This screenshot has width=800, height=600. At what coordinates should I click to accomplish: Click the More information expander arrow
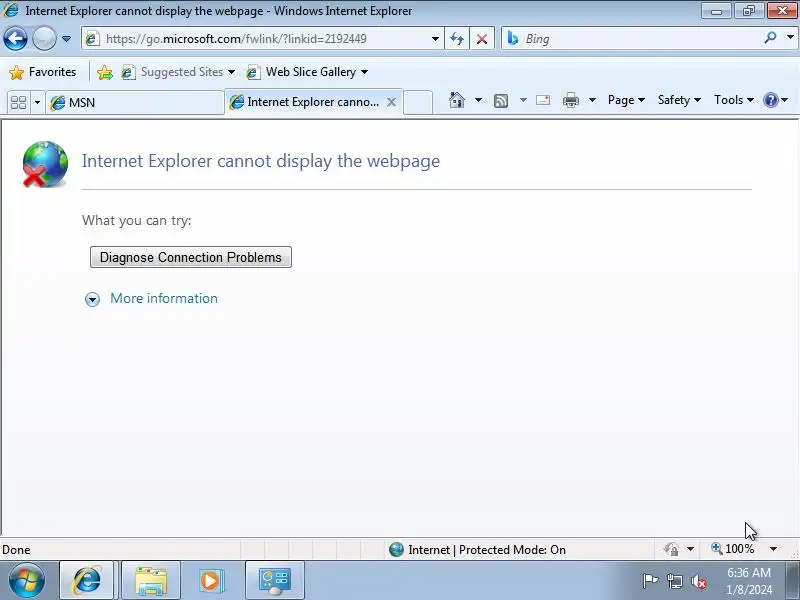pyautogui.click(x=92, y=299)
